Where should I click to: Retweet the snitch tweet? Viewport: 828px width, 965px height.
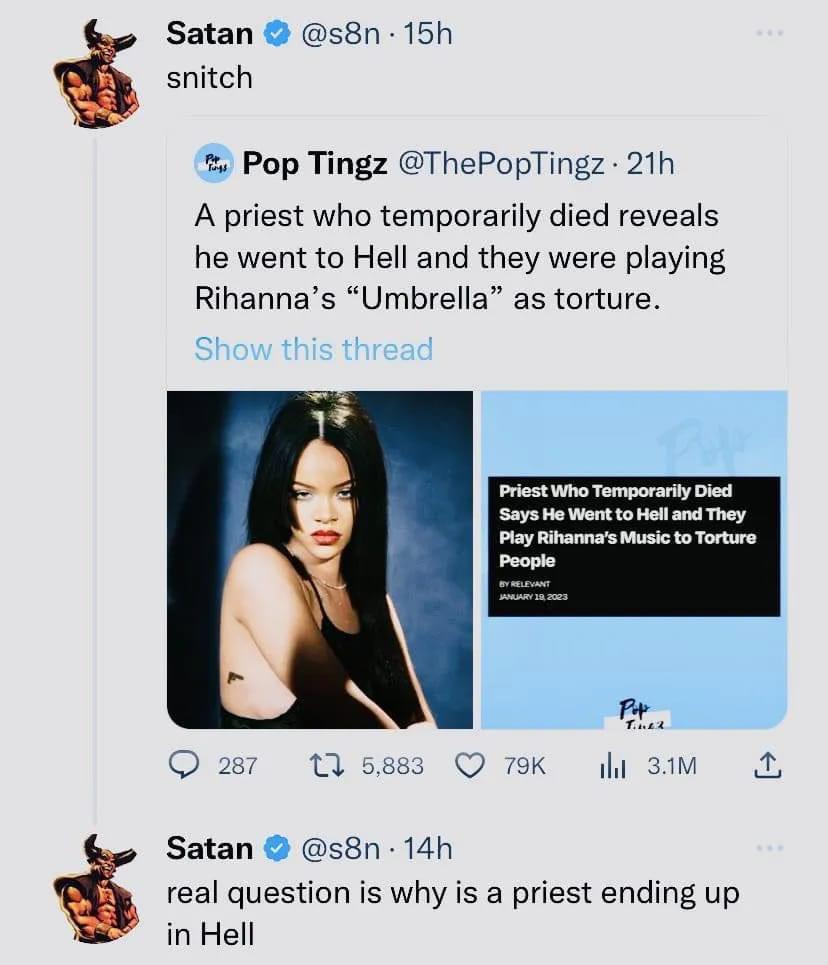325,766
